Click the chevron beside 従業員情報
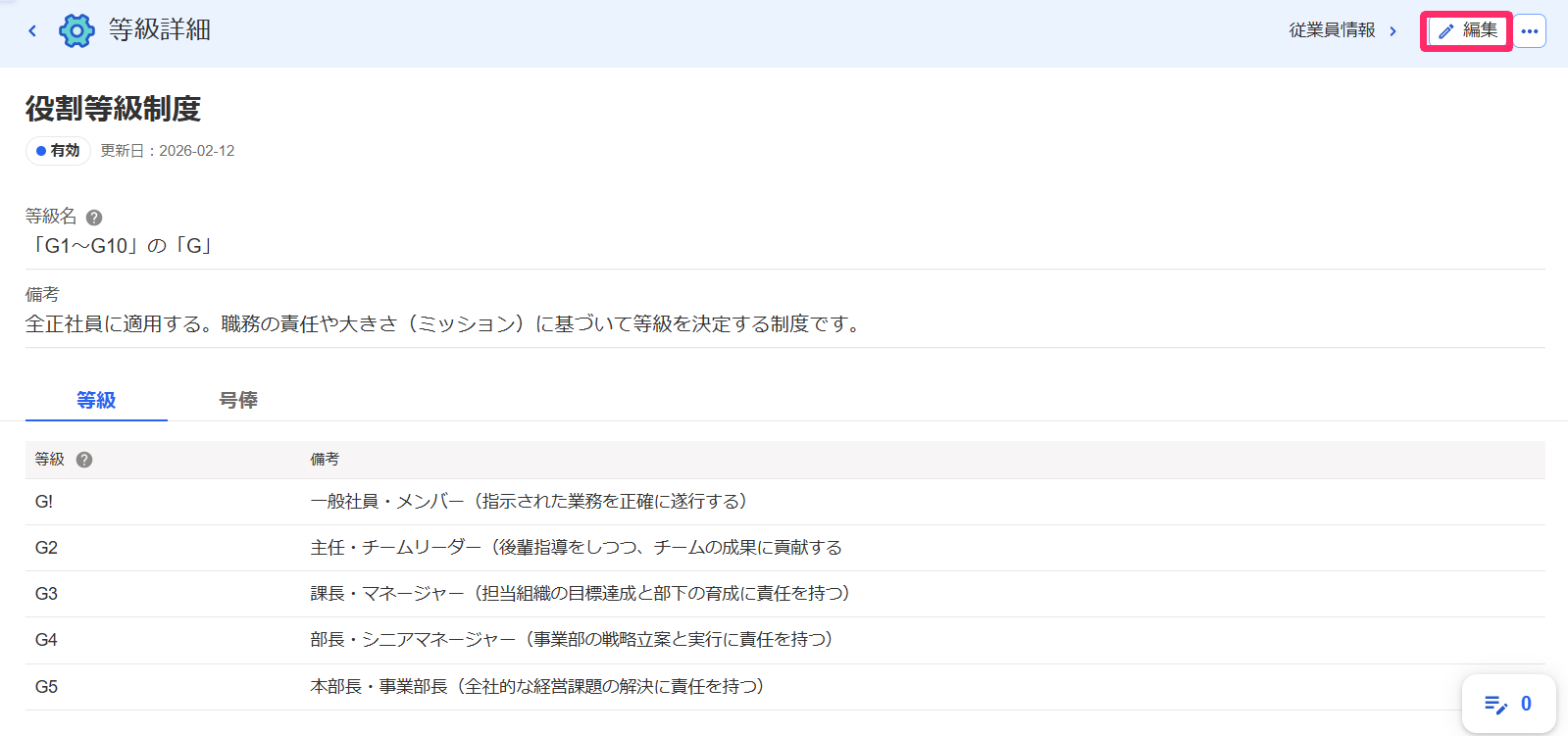Viewport: 1568px width, 736px height. pyautogui.click(x=1392, y=31)
